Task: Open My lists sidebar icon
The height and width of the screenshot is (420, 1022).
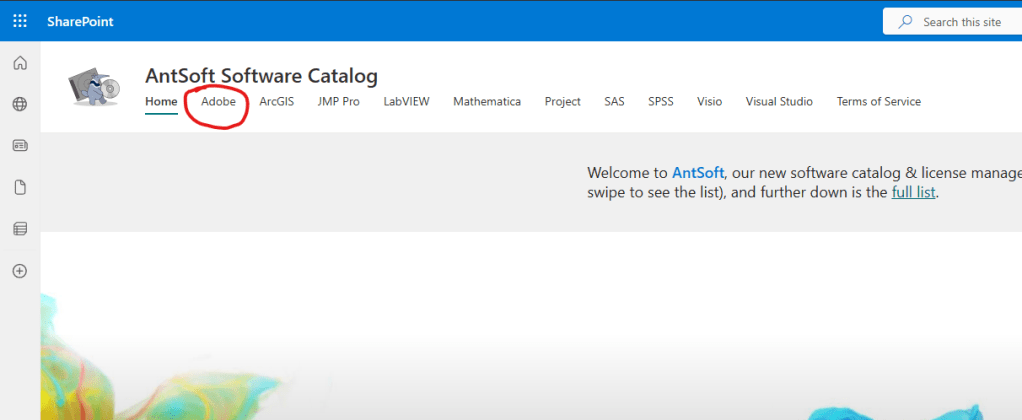Action: pyautogui.click(x=20, y=229)
